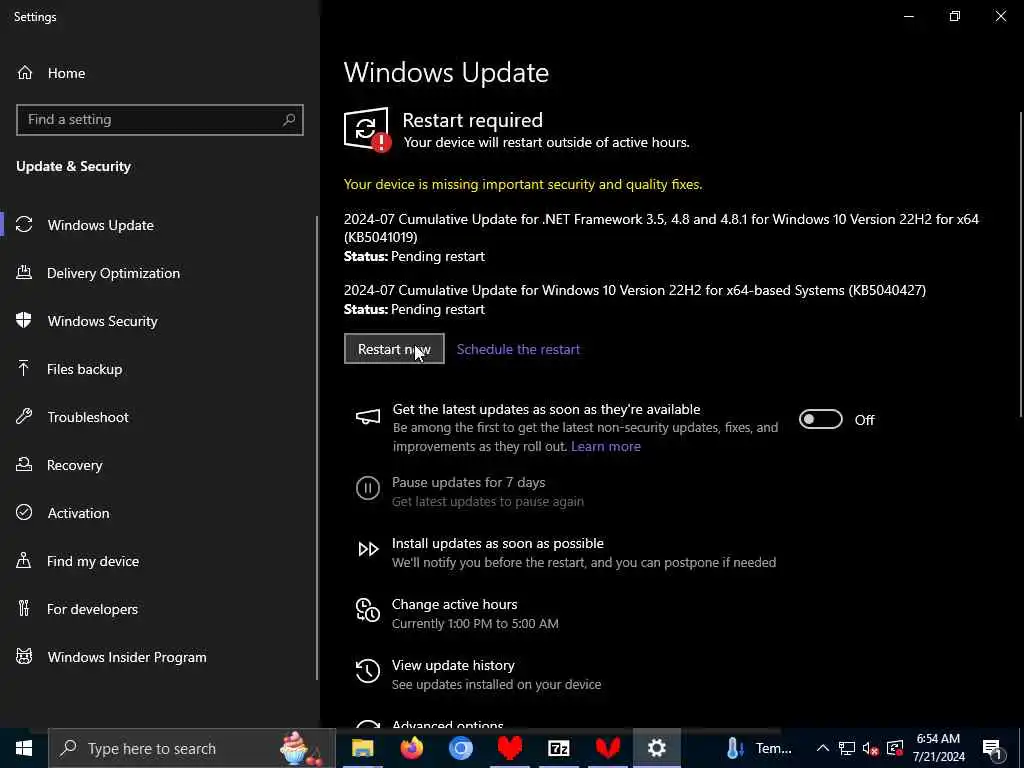Screen dimensions: 1024x768
Task: Select Troubleshoot in the sidebar
Action: (159, 417)
